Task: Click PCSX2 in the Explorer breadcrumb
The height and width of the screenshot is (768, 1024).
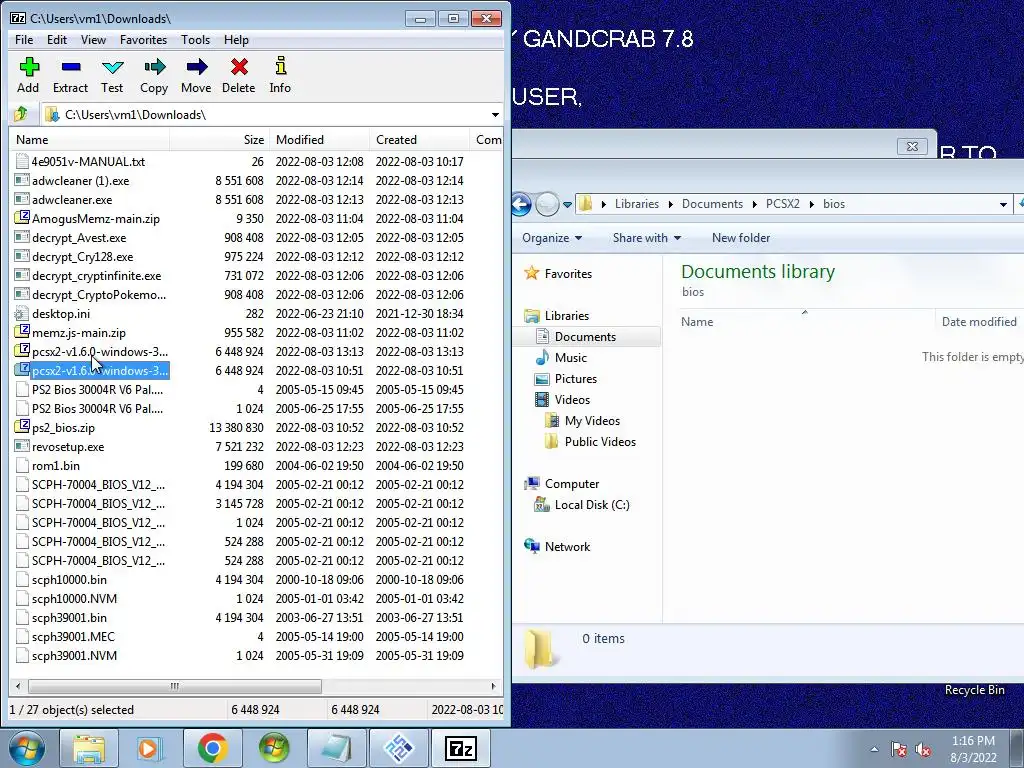Action: pyautogui.click(x=782, y=204)
